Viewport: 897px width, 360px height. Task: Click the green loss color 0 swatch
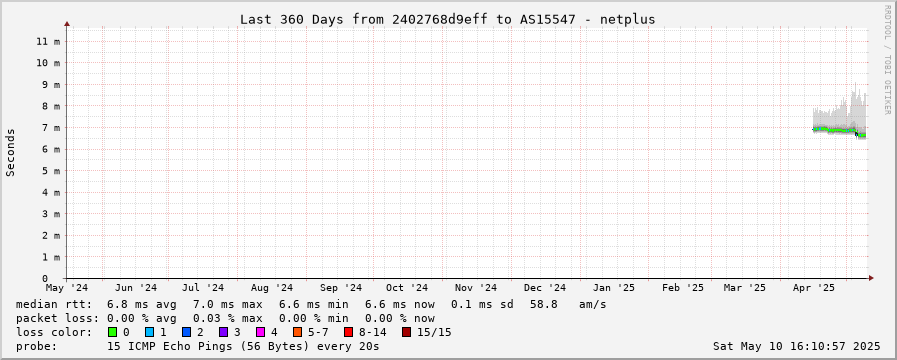coord(112,333)
